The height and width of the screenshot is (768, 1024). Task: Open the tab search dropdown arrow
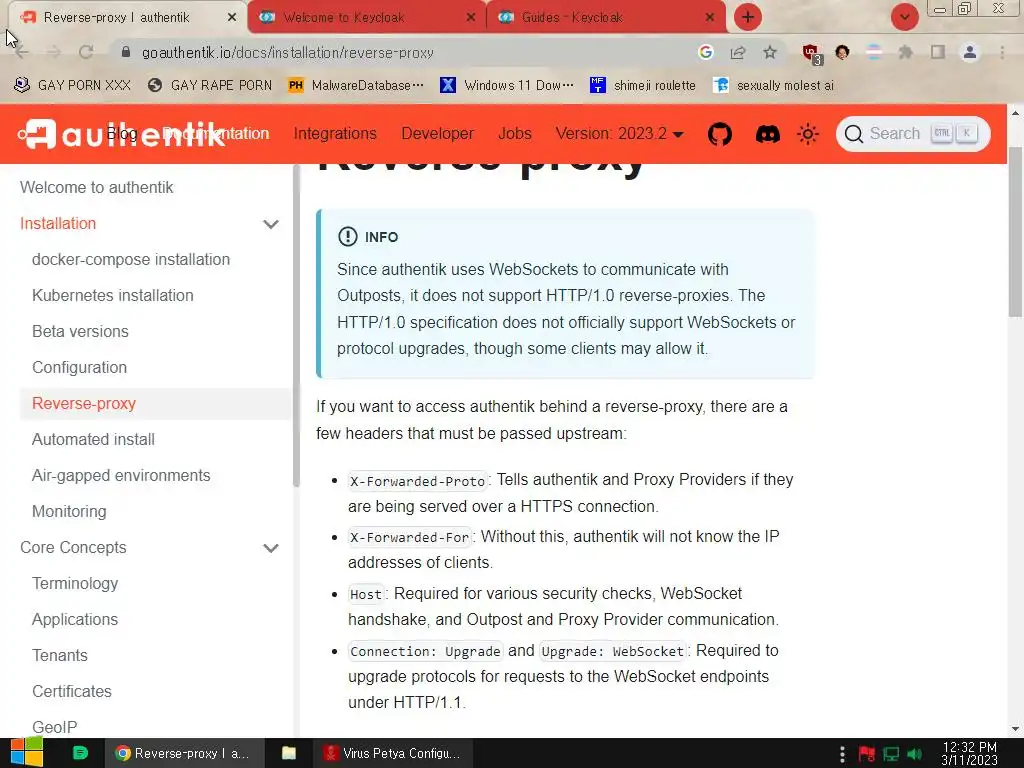coord(904,17)
